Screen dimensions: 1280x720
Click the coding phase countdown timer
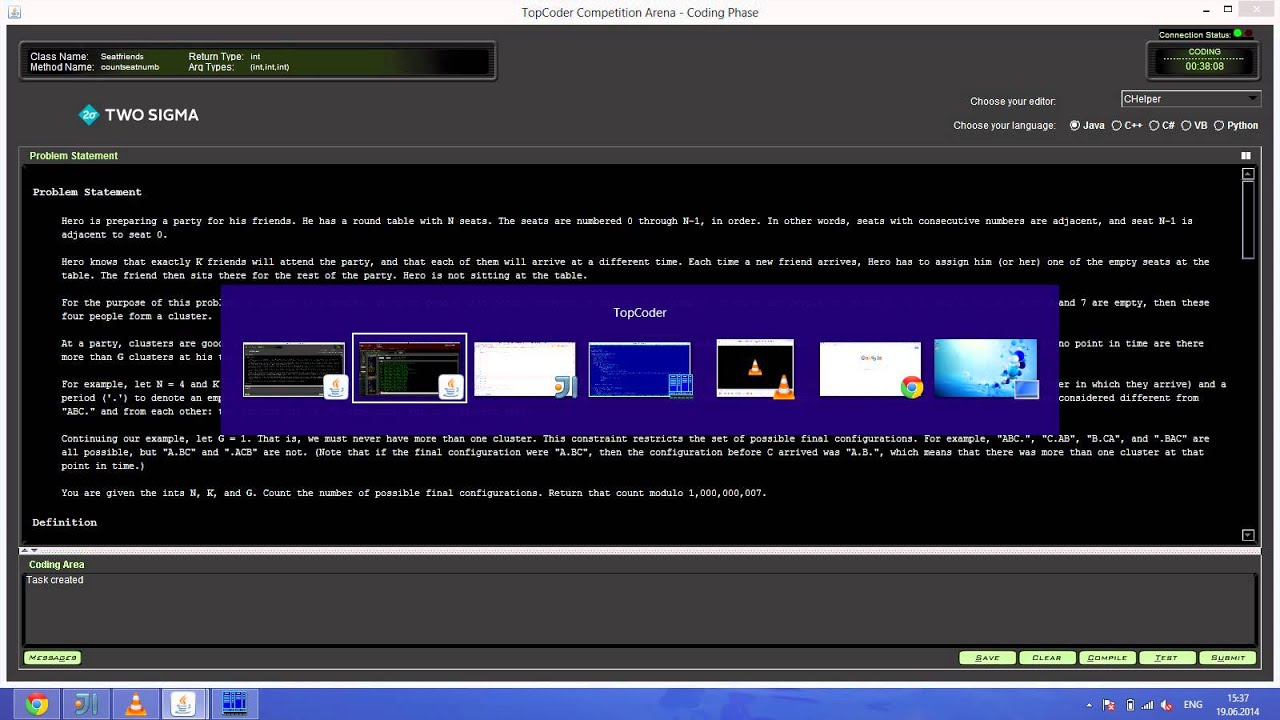pos(1204,66)
